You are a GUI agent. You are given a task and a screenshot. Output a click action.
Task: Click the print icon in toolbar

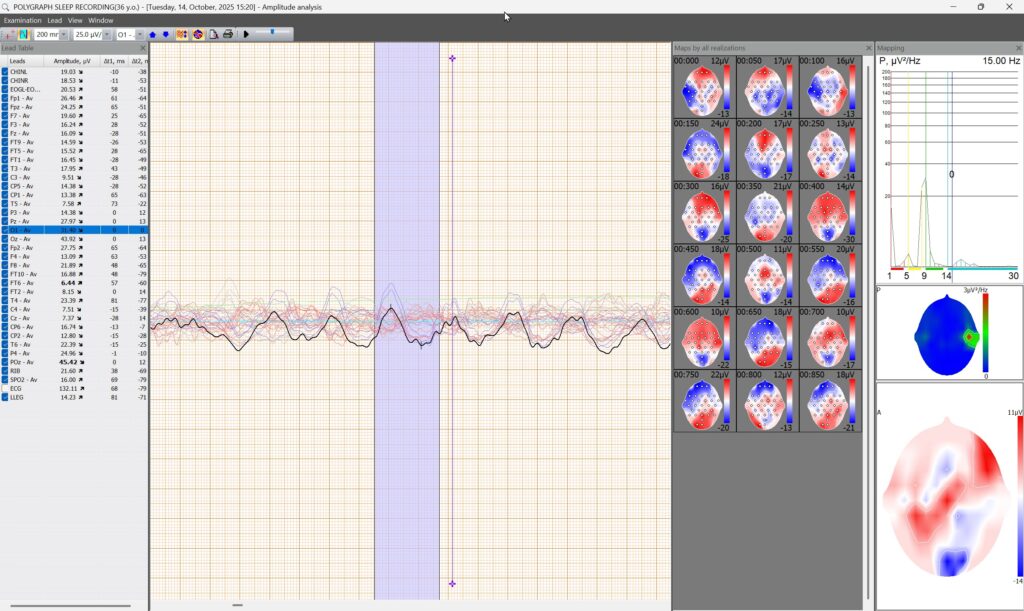(x=228, y=34)
